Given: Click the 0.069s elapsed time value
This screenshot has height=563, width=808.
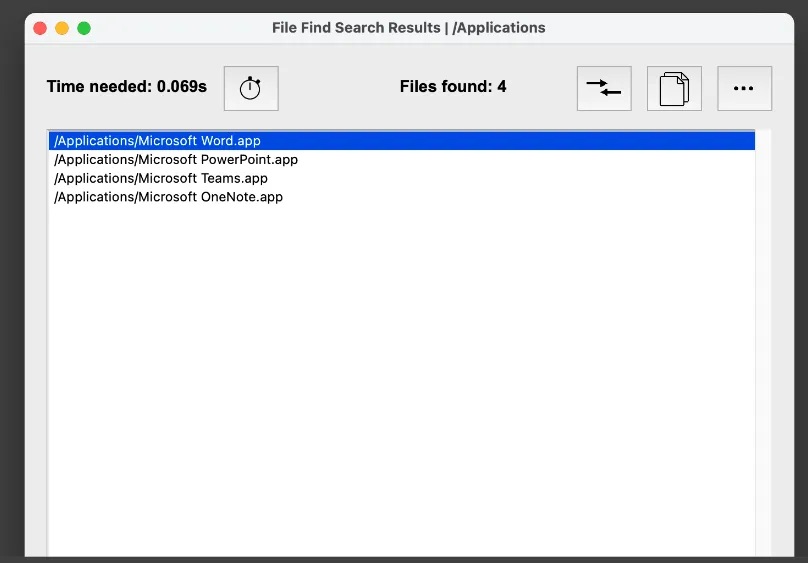Looking at the screenshot, I should coord(182,87).
